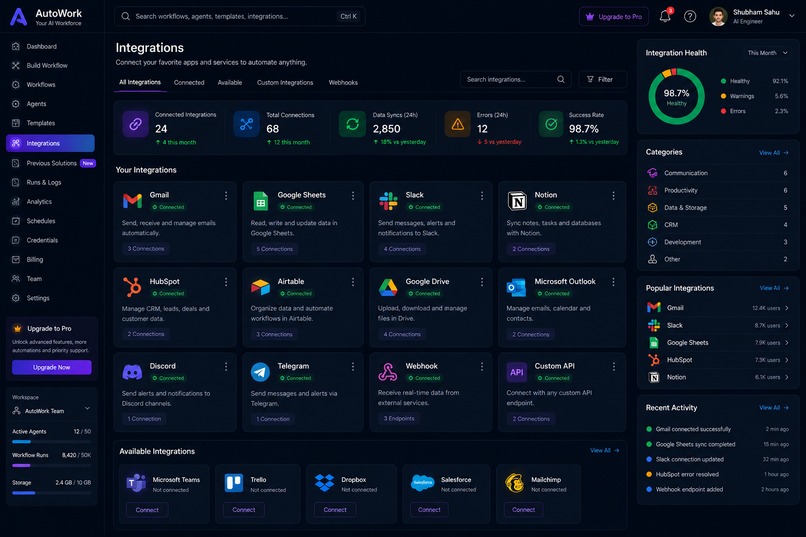The height and width of the screenshot is (537, 806).
Task: Click View All in Available Integrations
Action: click(604, 450)
